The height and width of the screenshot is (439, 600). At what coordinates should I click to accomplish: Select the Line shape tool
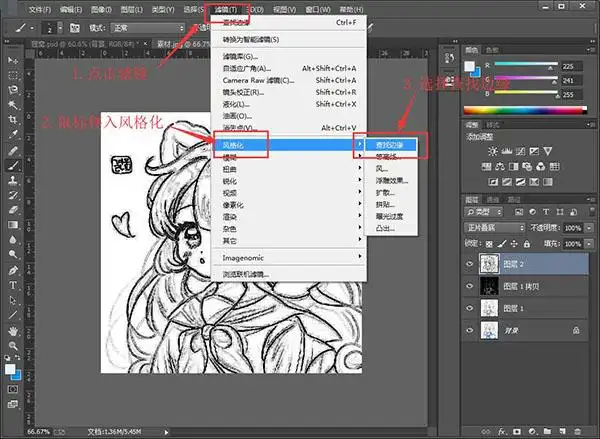point(13,315)
